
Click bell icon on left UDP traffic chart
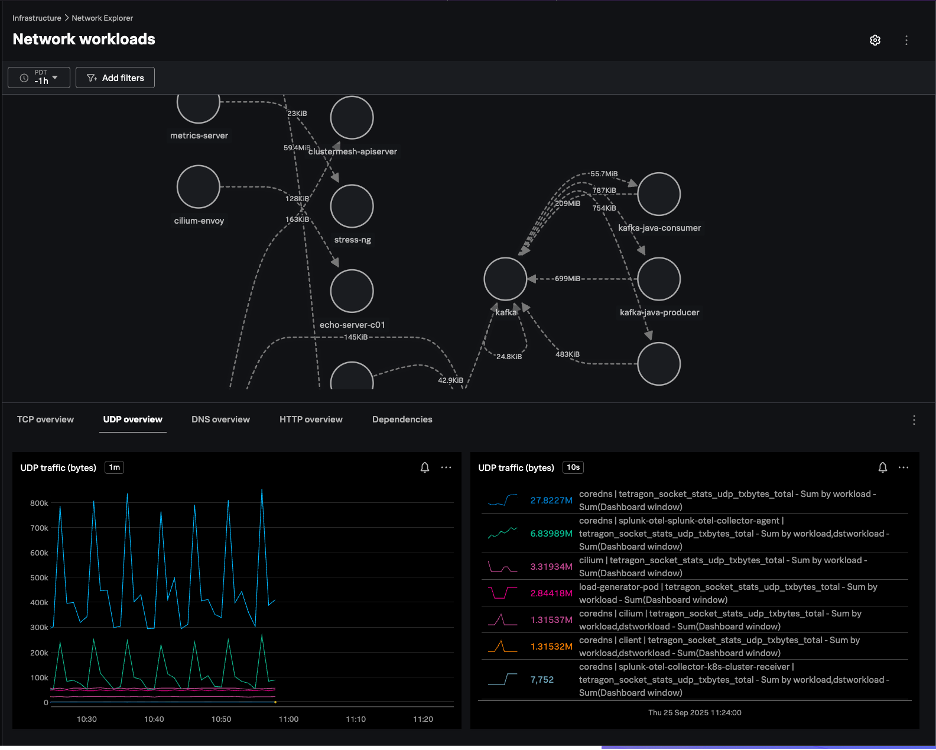(x=425, y=467)
